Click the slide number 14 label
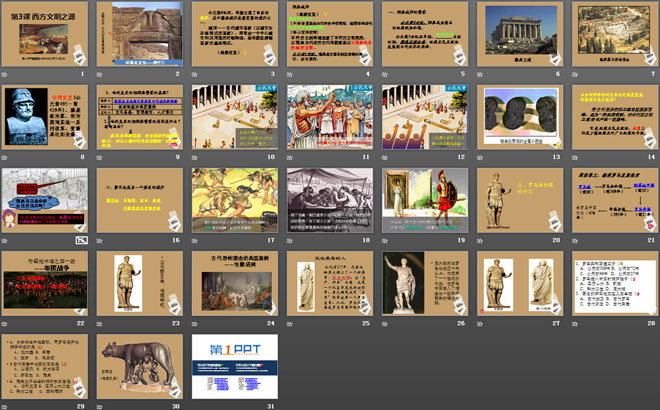This screenshot has width=660, height=410. (x=651, y=157)
